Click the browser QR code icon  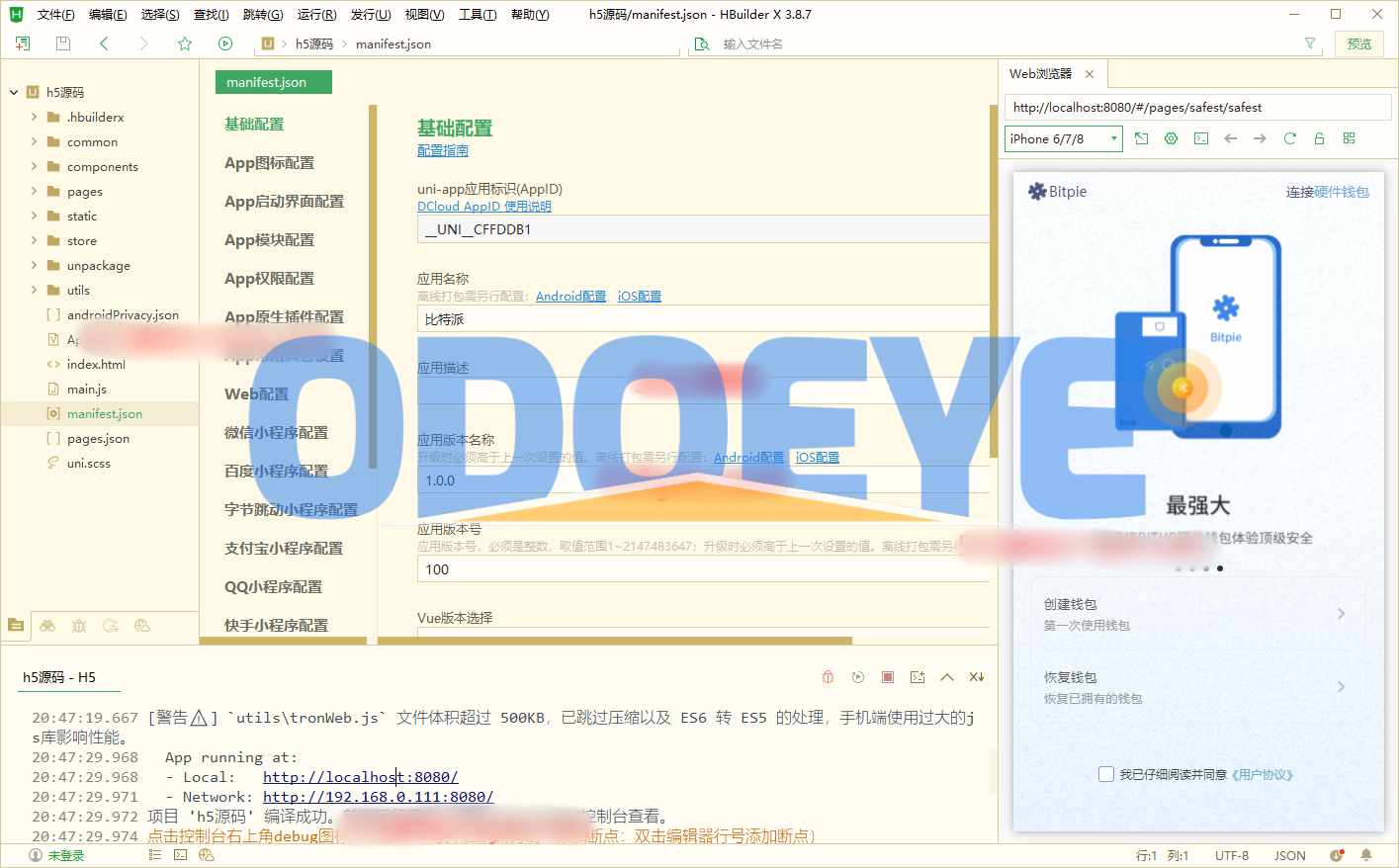click(x=1350, y=138)
